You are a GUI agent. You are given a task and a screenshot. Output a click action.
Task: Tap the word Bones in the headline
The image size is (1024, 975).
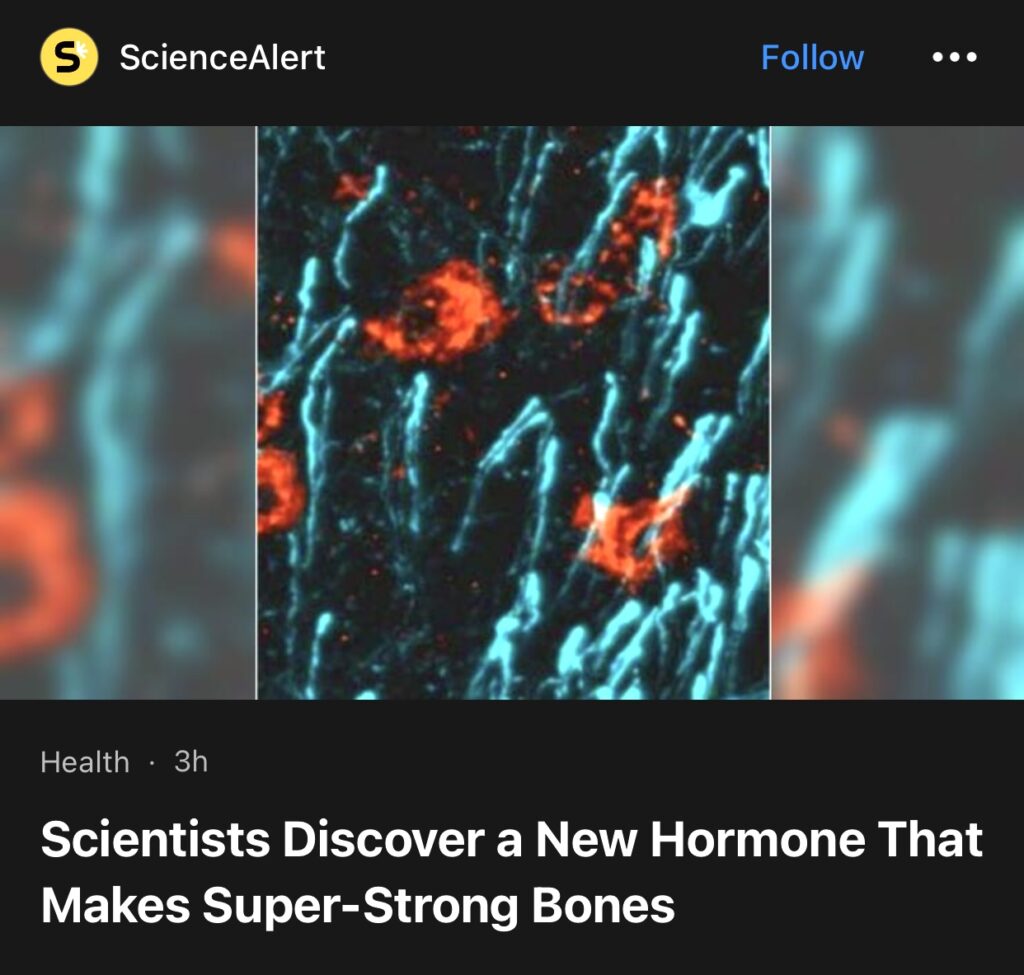pos(603,905)
